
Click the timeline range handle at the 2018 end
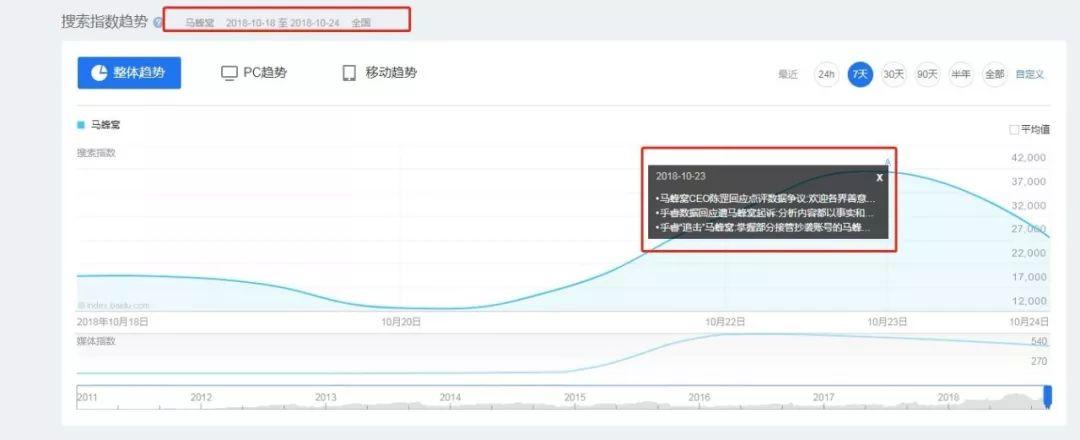pyautogui.click(x=1048, y=396)
